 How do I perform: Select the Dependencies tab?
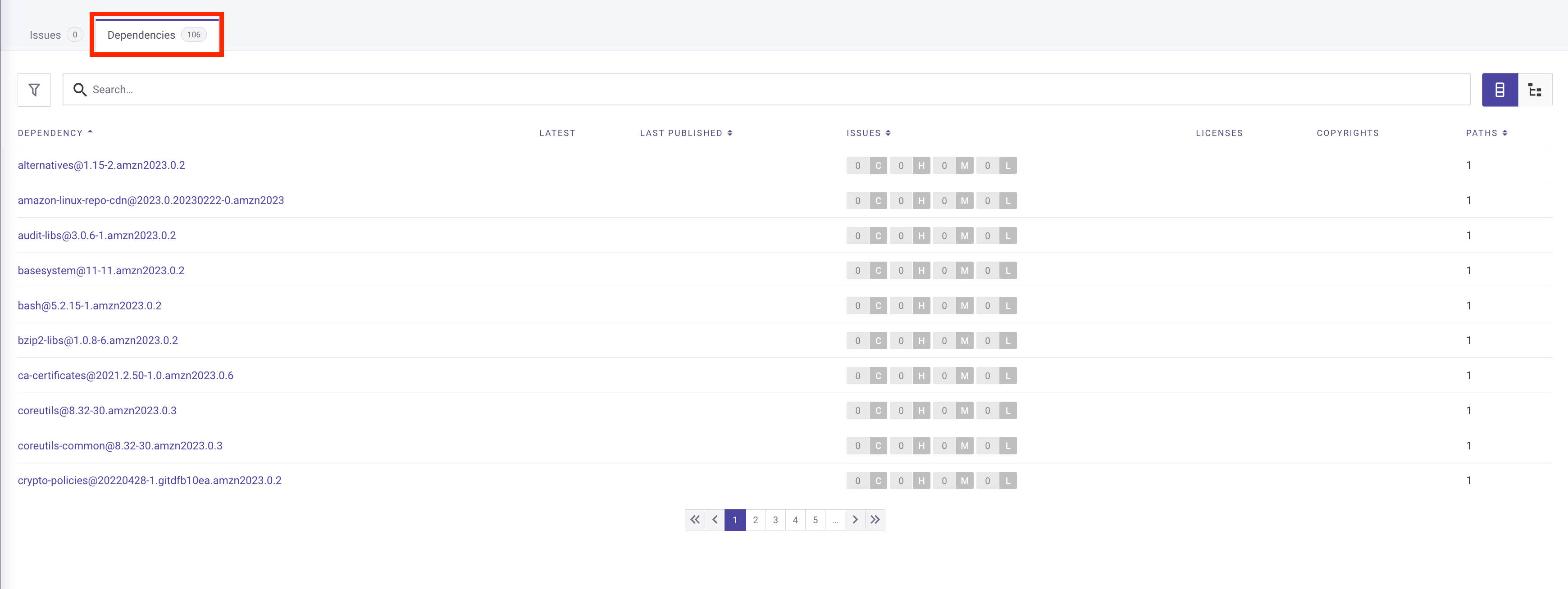(x=156, y=35)
